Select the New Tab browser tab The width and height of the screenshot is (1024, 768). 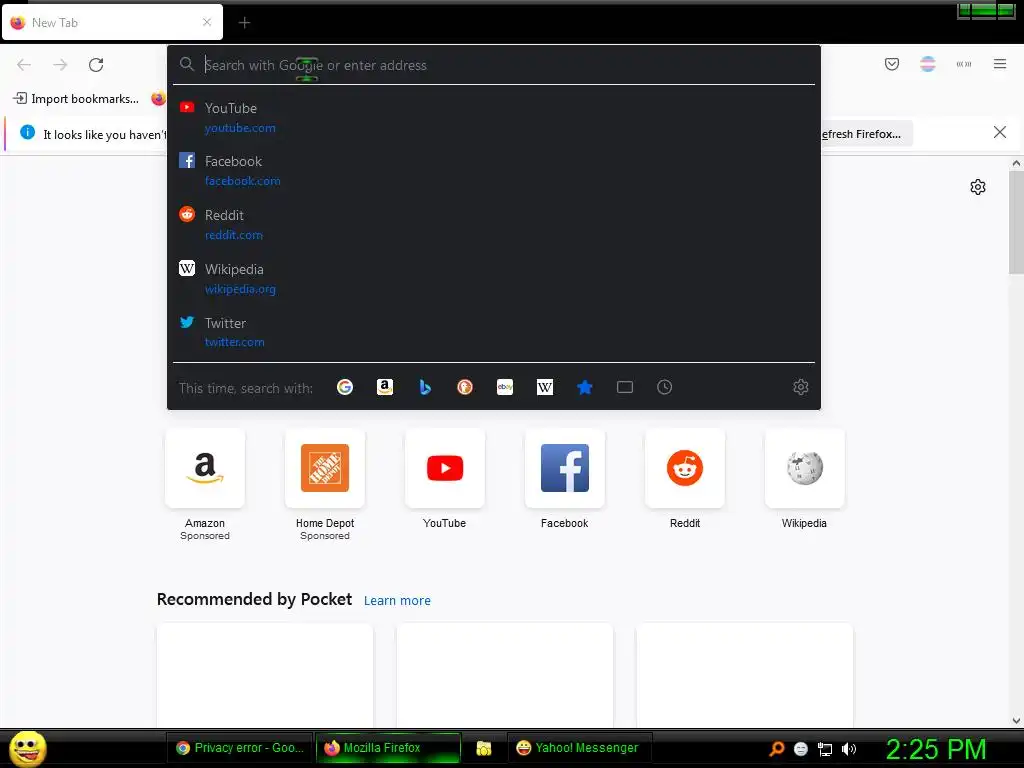click(112, 22)
